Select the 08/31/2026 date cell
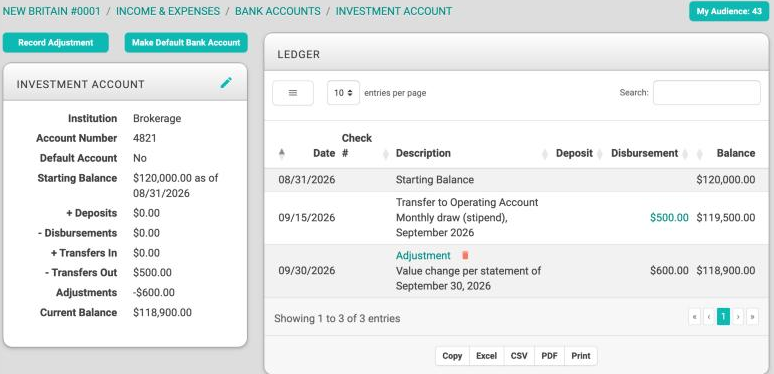Viewport: 774px width, 374px height. 307,180
